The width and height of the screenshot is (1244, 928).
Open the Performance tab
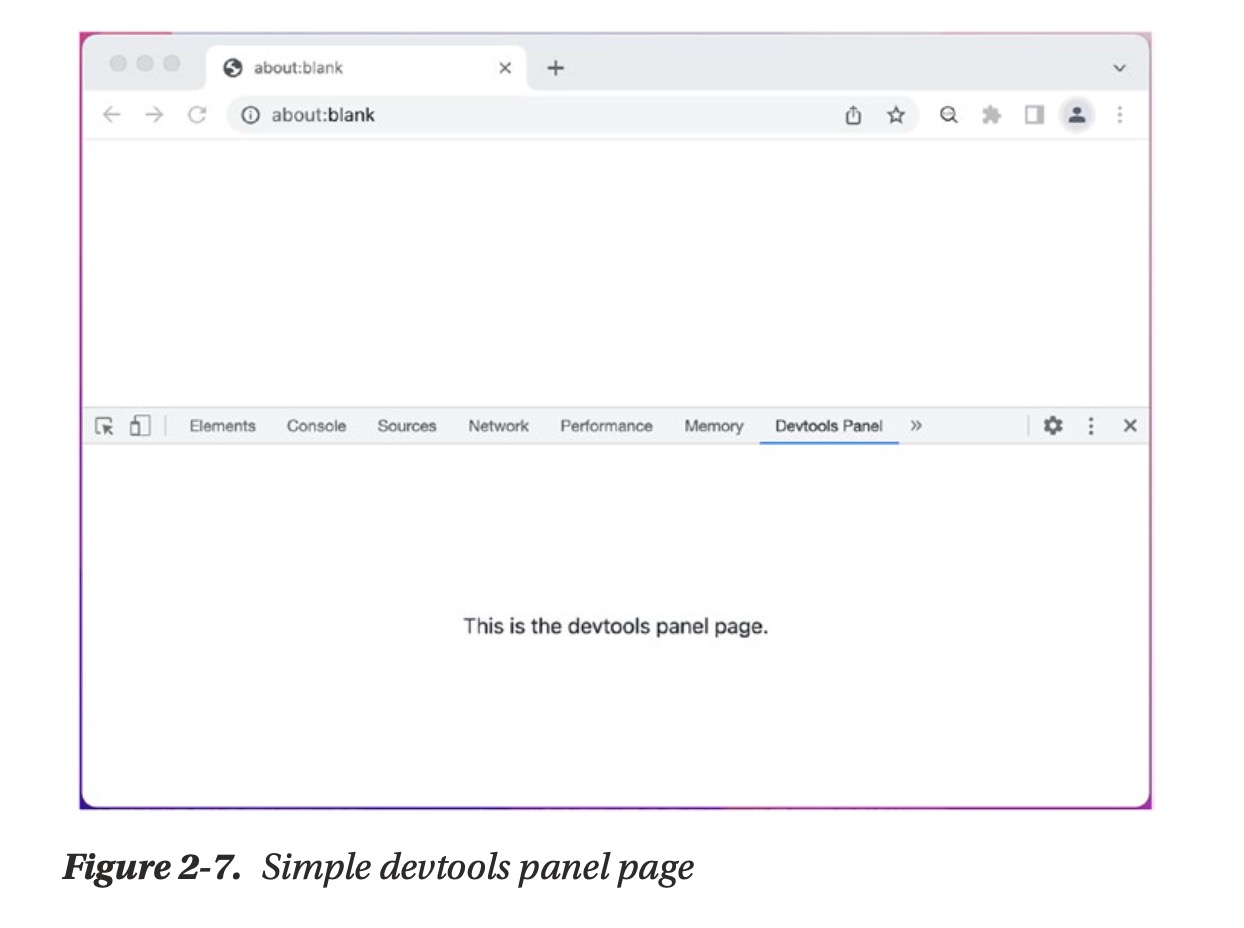tap(606, 426)
